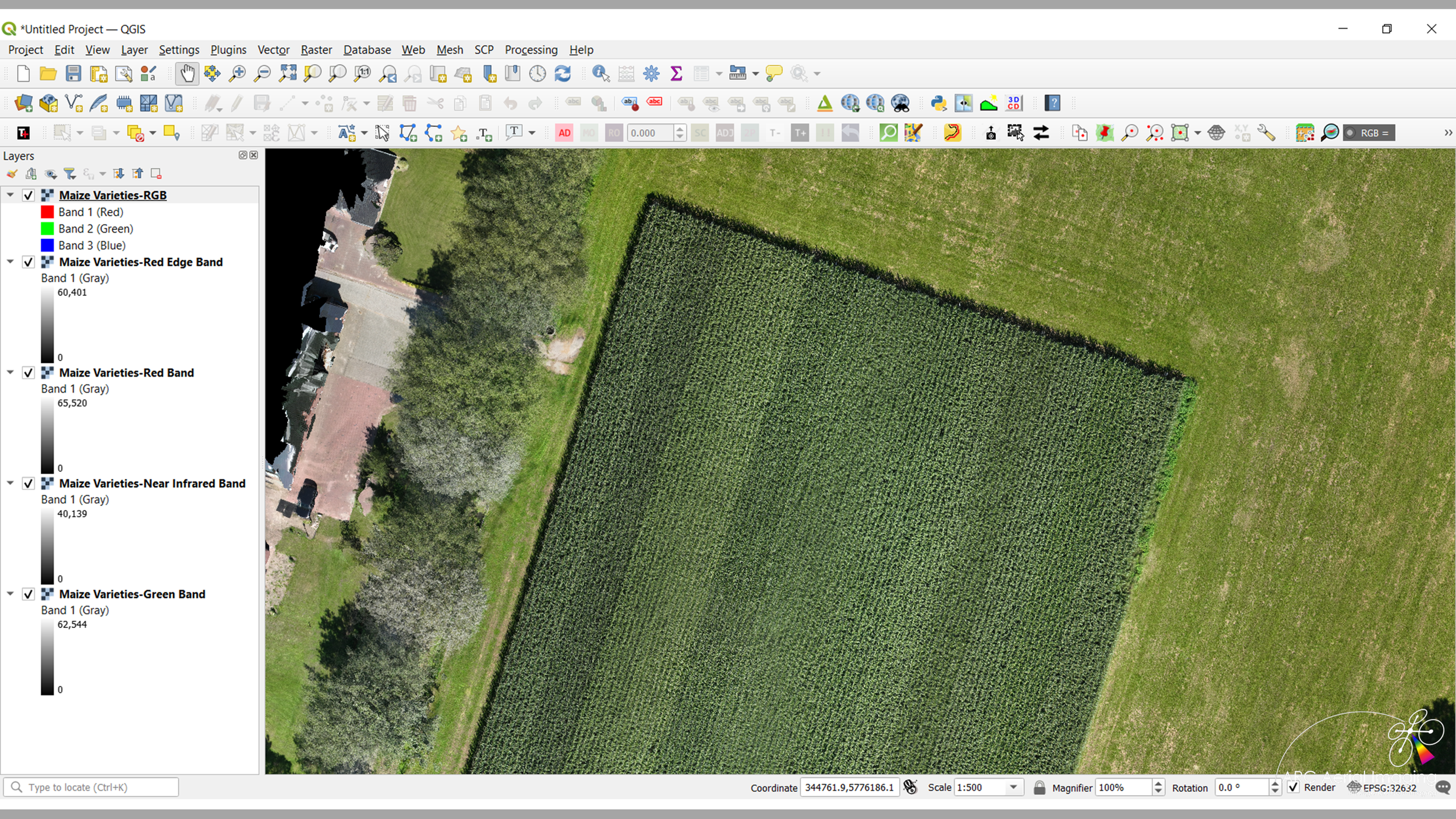Collapse the Maize Varieties-Red Edge Band tree

coord(10,262)
